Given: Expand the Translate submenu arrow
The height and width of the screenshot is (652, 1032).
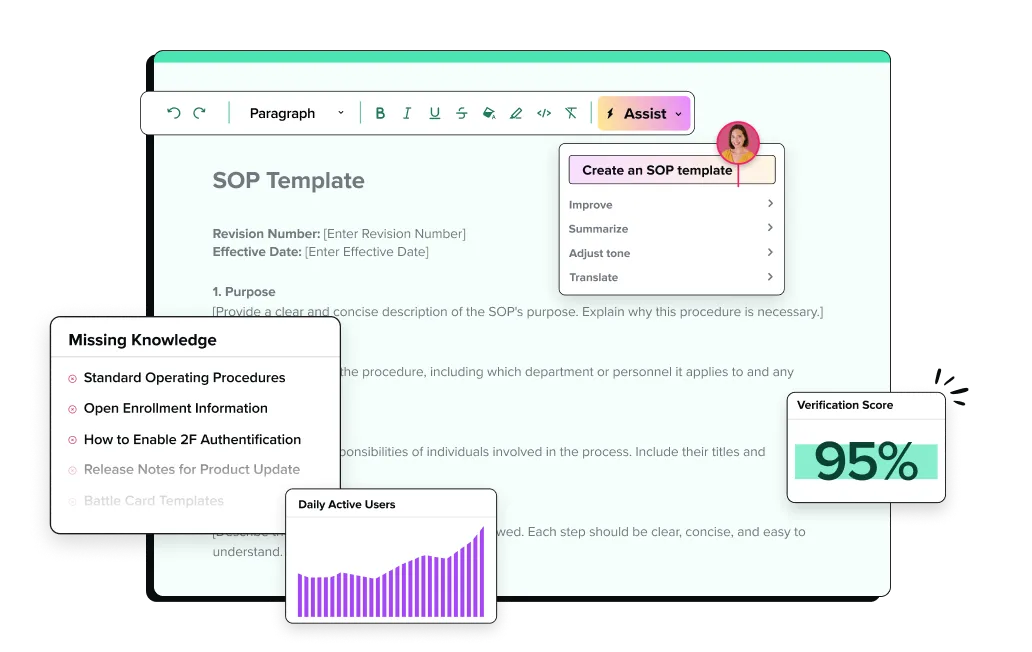Looking at the screenshot, I should coord(769,277).
